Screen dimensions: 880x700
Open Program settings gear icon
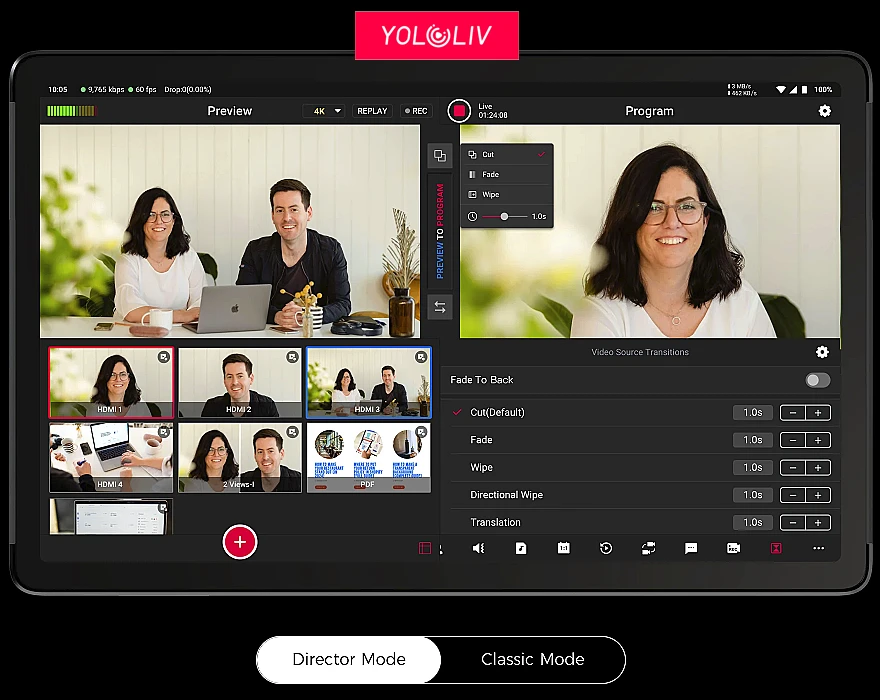click(x=824, y=111)
